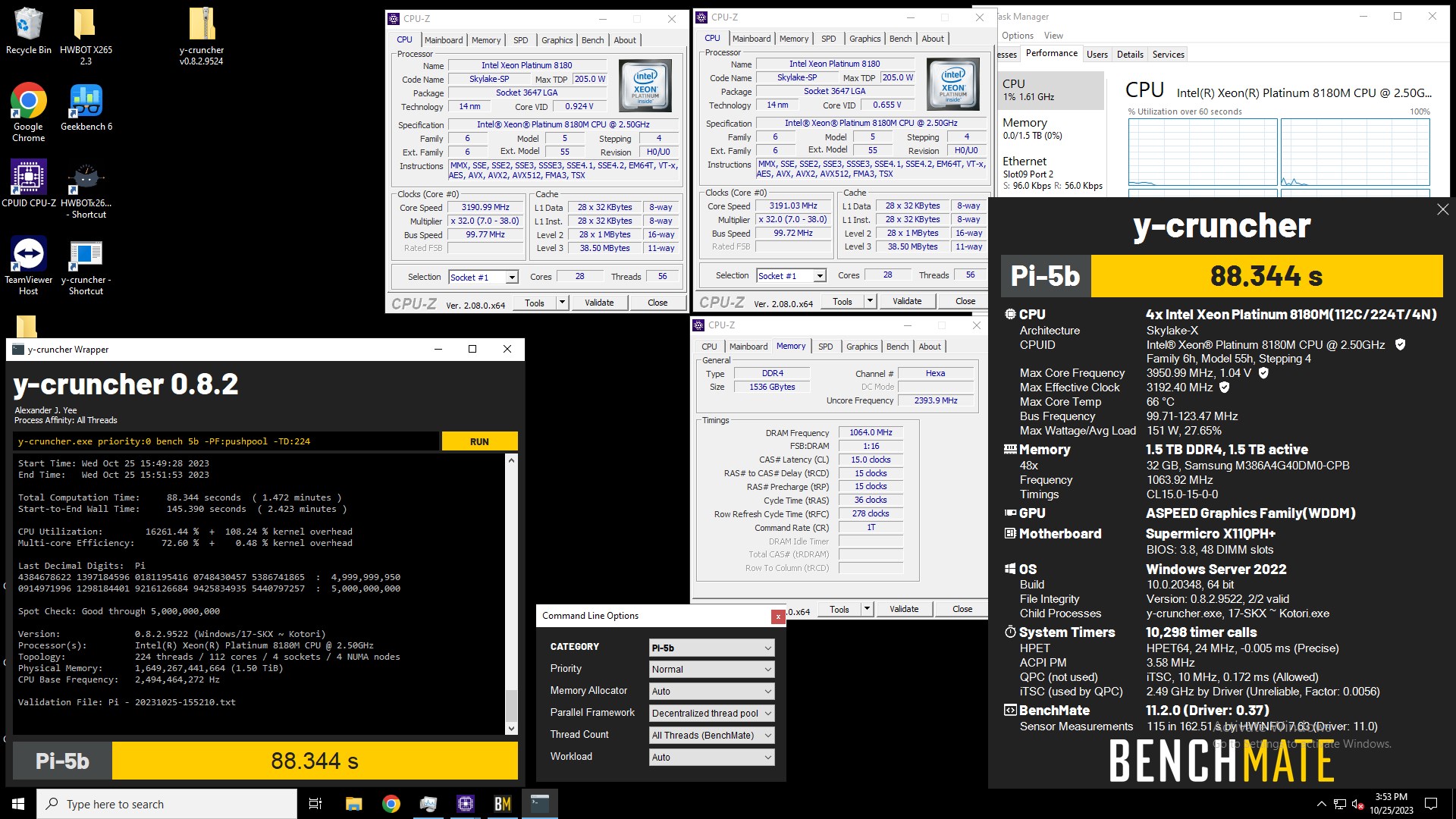The image size is (1456, 819).
Task: Open File Explorer from the taskbar
Action: tap(353, 804)
